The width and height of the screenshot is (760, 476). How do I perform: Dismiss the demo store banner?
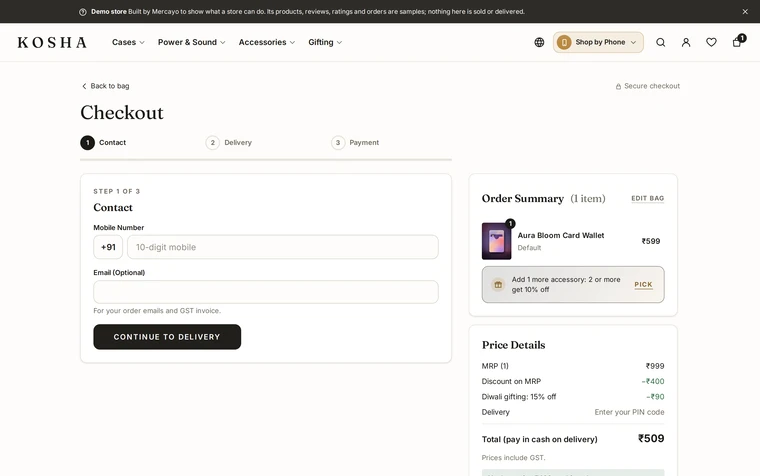pos(745,12)
